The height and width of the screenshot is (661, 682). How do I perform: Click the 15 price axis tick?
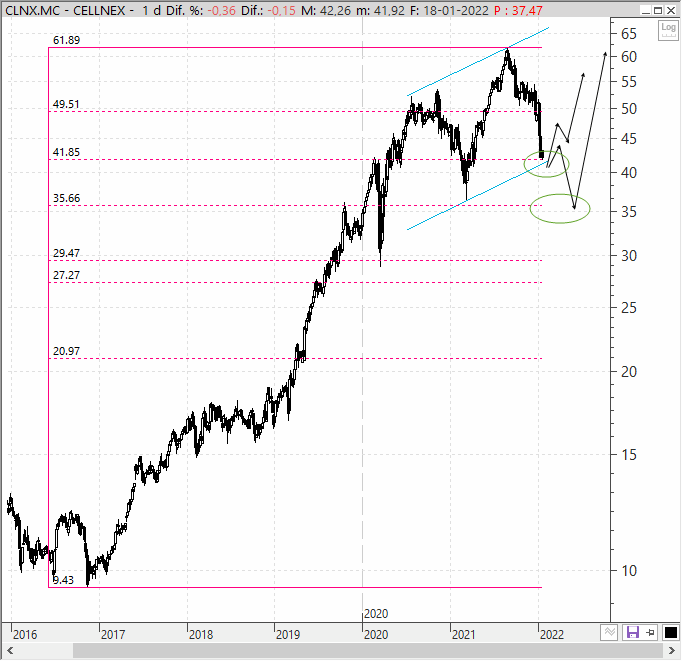pyautogui.click(x=629, y=455)
